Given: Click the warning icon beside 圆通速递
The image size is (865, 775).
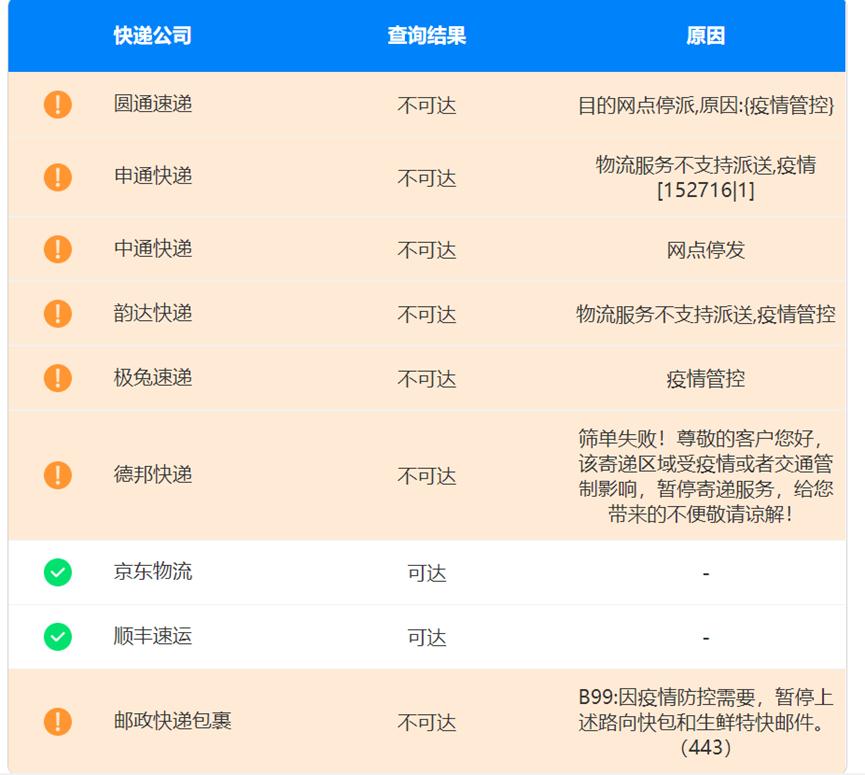Looking at the screenshot, I should tap(58, 104).
